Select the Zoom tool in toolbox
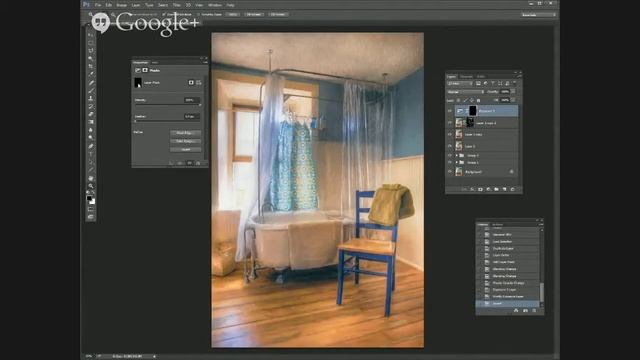This screenshot has width=640, height=360. click(91, 186)
